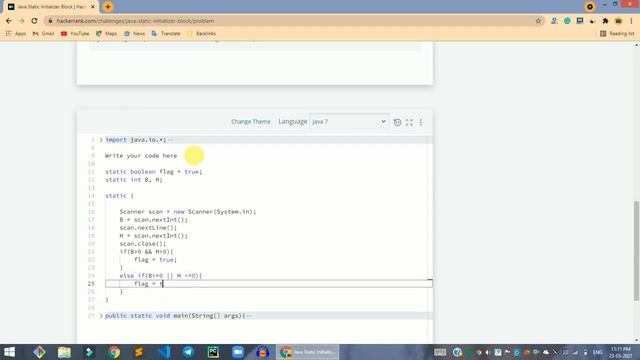Image resolution: width=640 pixels, height=360 pixels.
Task: Open the Reading list panel
Action: tap(618, 33)
